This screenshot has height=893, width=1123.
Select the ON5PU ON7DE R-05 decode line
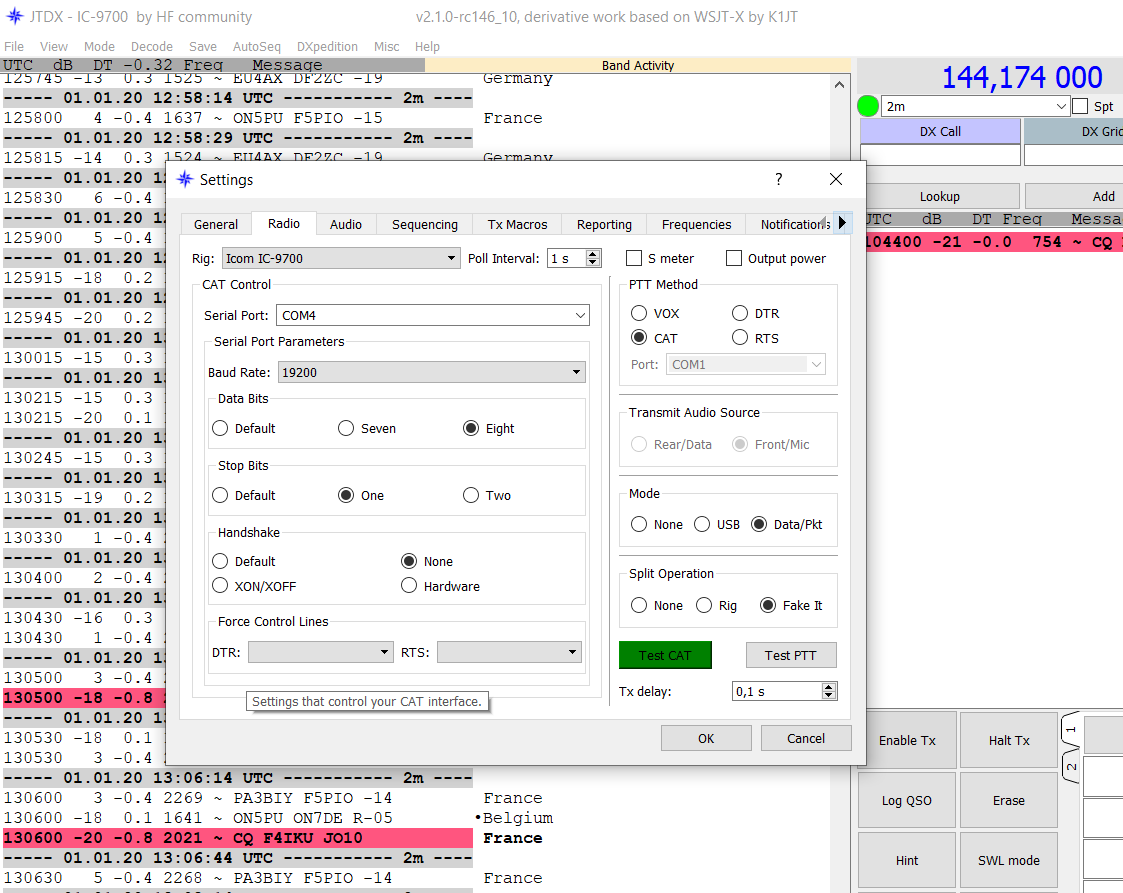tap(238, 818)
